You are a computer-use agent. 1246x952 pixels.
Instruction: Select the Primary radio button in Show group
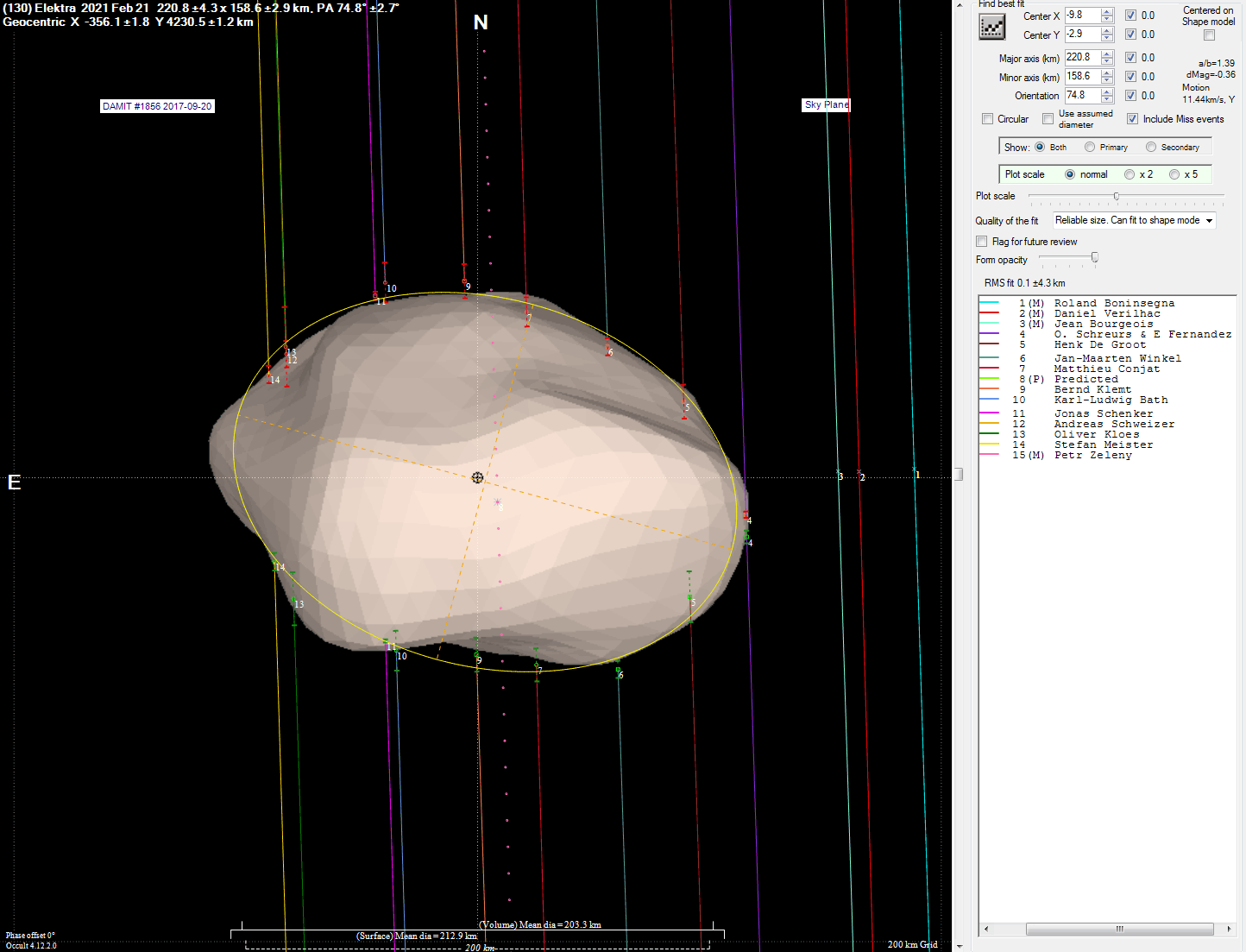(x=1089, y=147)
